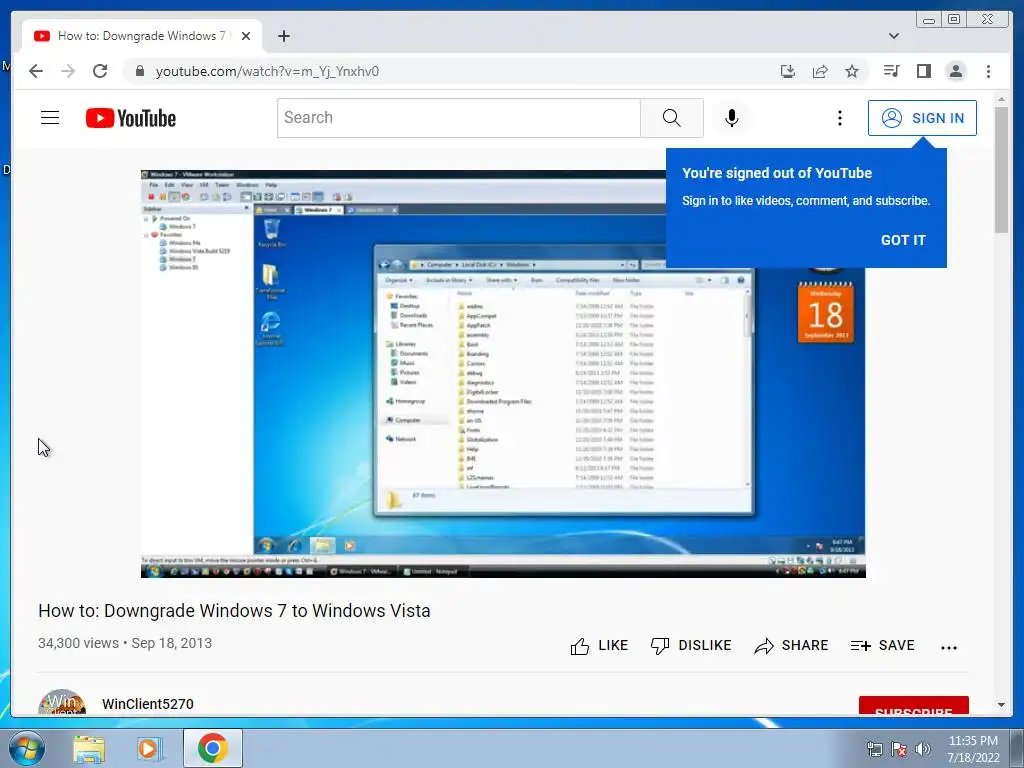Click the Chrome taskbar button

tap(213, 748)
